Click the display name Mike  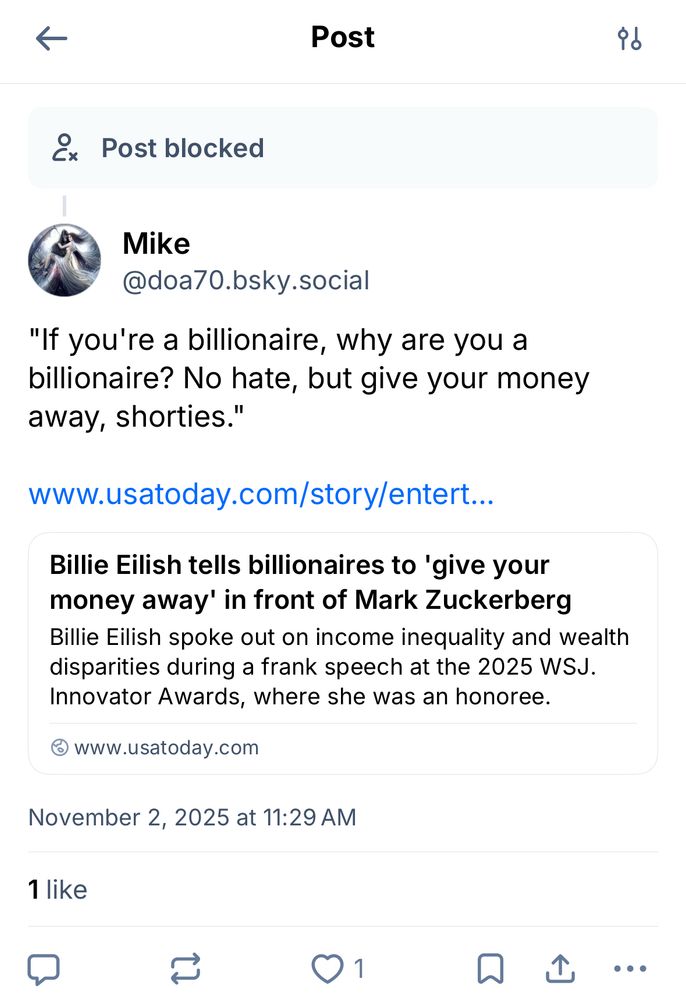[x=155, y=243]
